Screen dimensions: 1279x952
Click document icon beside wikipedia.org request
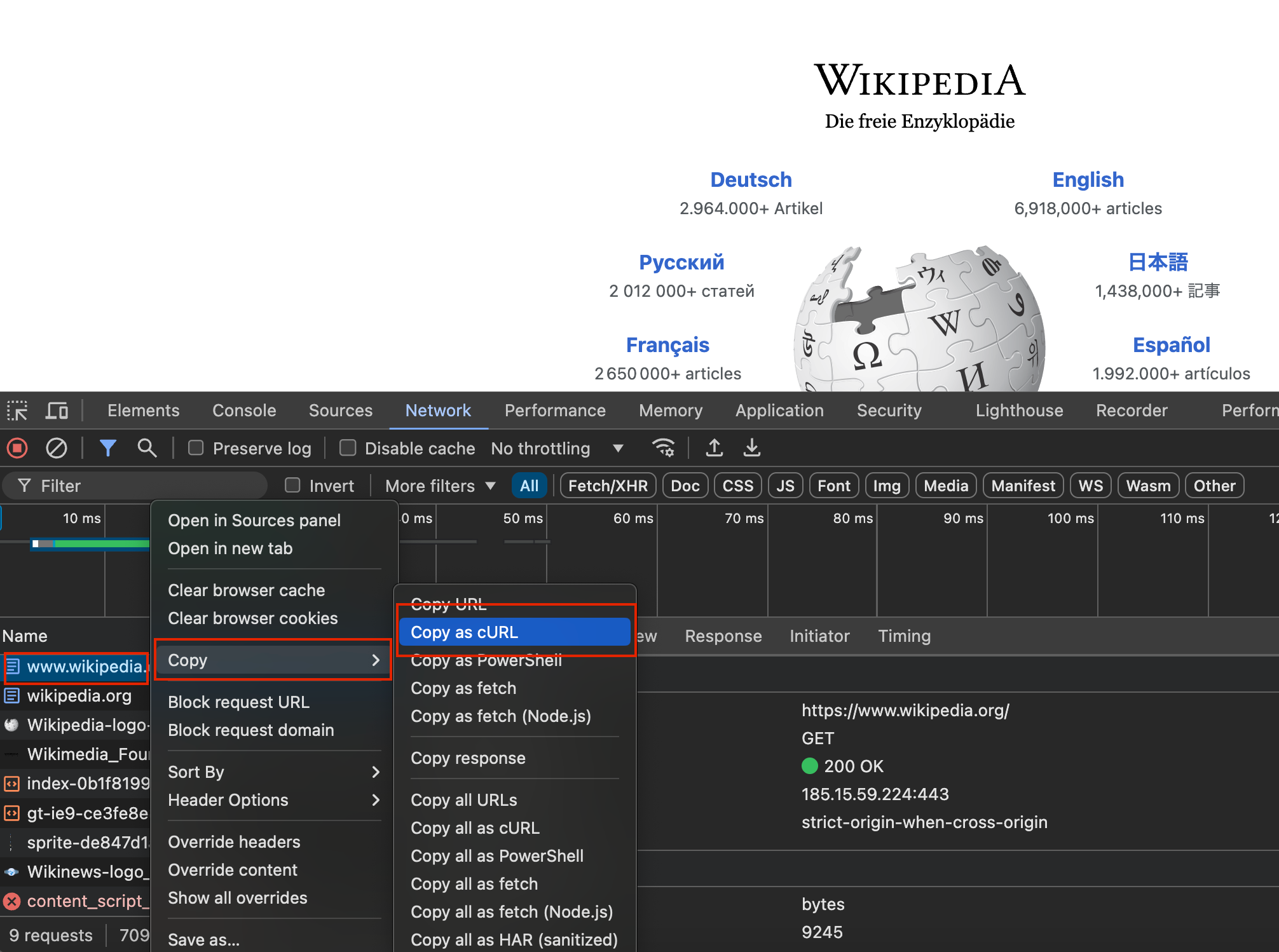12,696
